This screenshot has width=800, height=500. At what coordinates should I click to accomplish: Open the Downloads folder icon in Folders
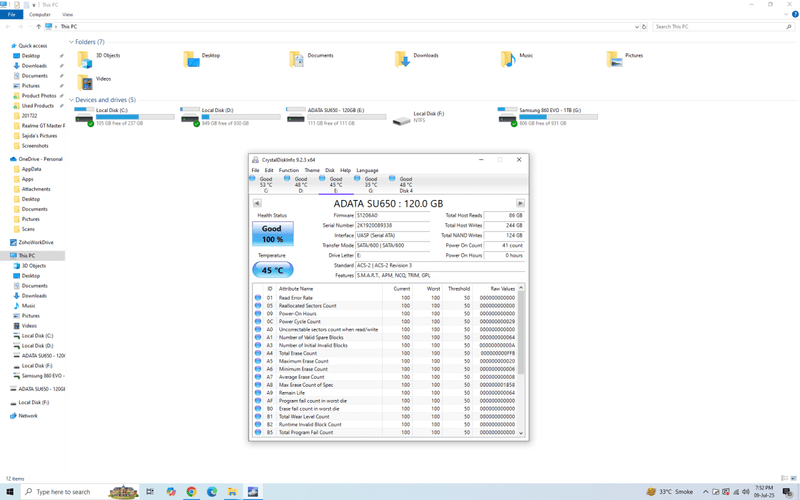coord(402,59)
